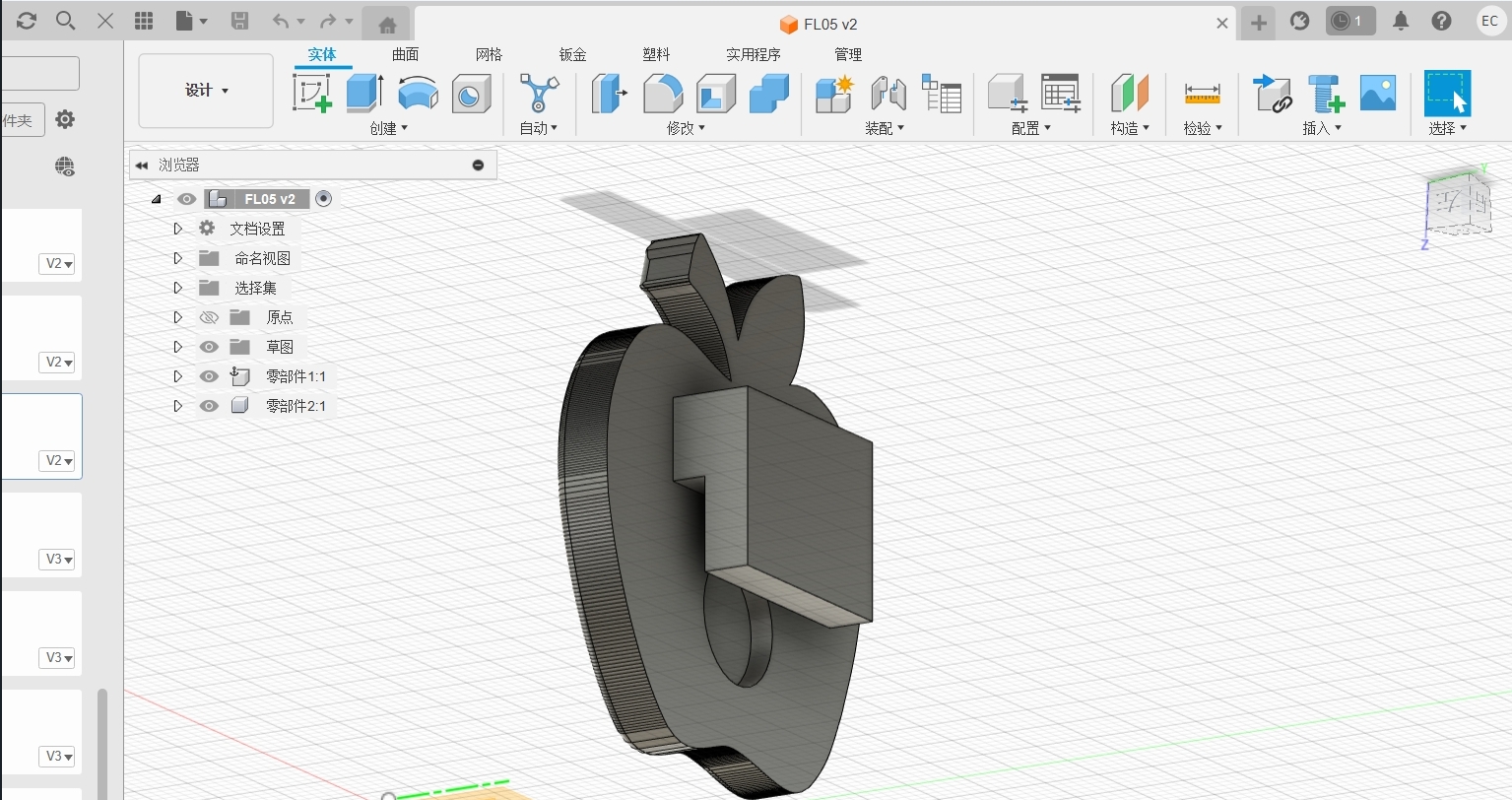Switch to the 实用程序 tab
Image resolution: width=1512 pixels, height=800 pixels.
(x=754, y=54)
